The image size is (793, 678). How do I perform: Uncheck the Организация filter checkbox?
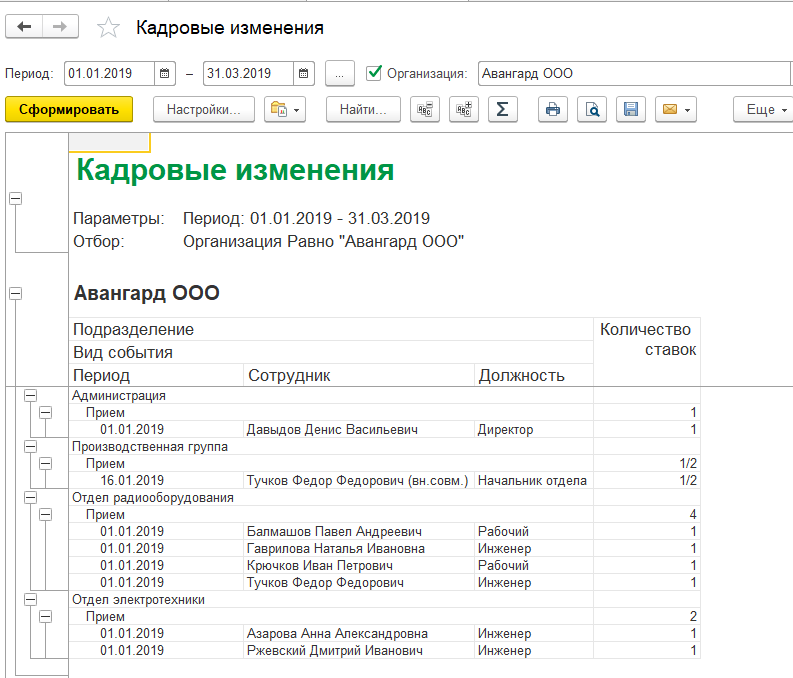click(375, 73)
